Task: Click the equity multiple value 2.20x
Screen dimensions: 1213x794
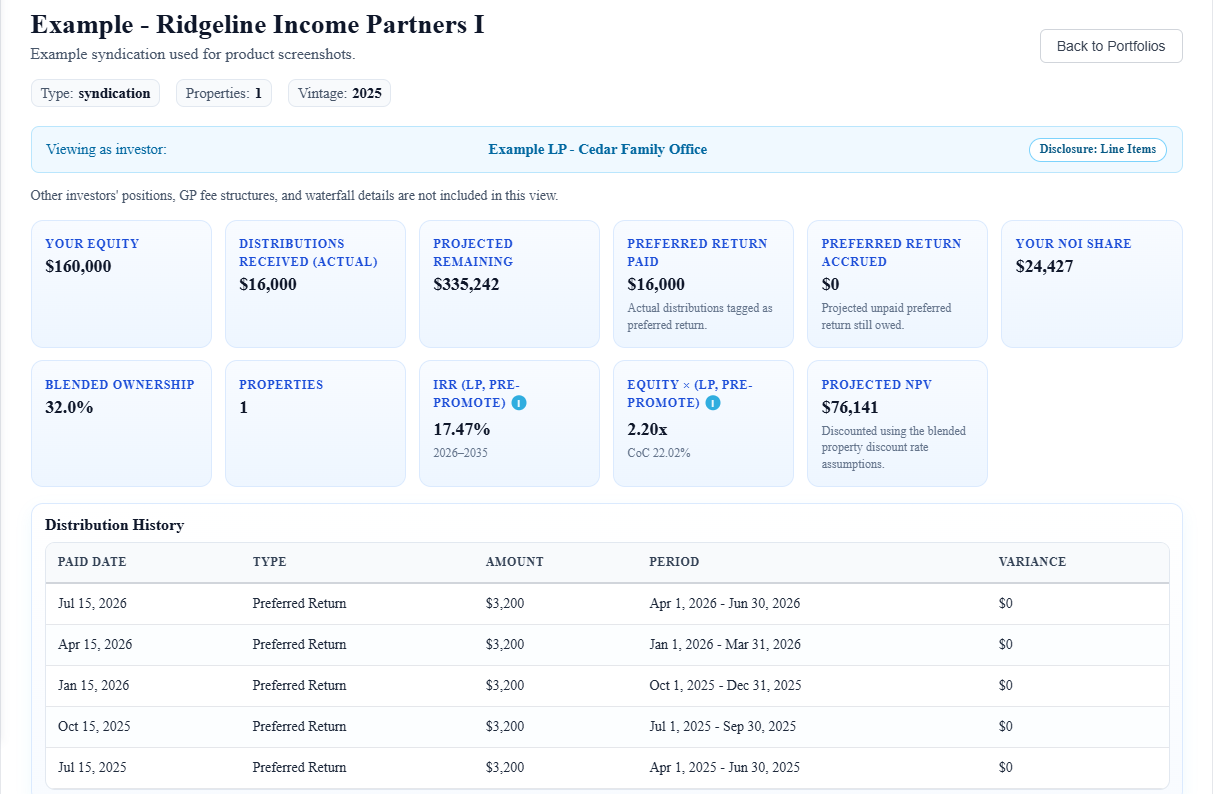Action: 648,430
